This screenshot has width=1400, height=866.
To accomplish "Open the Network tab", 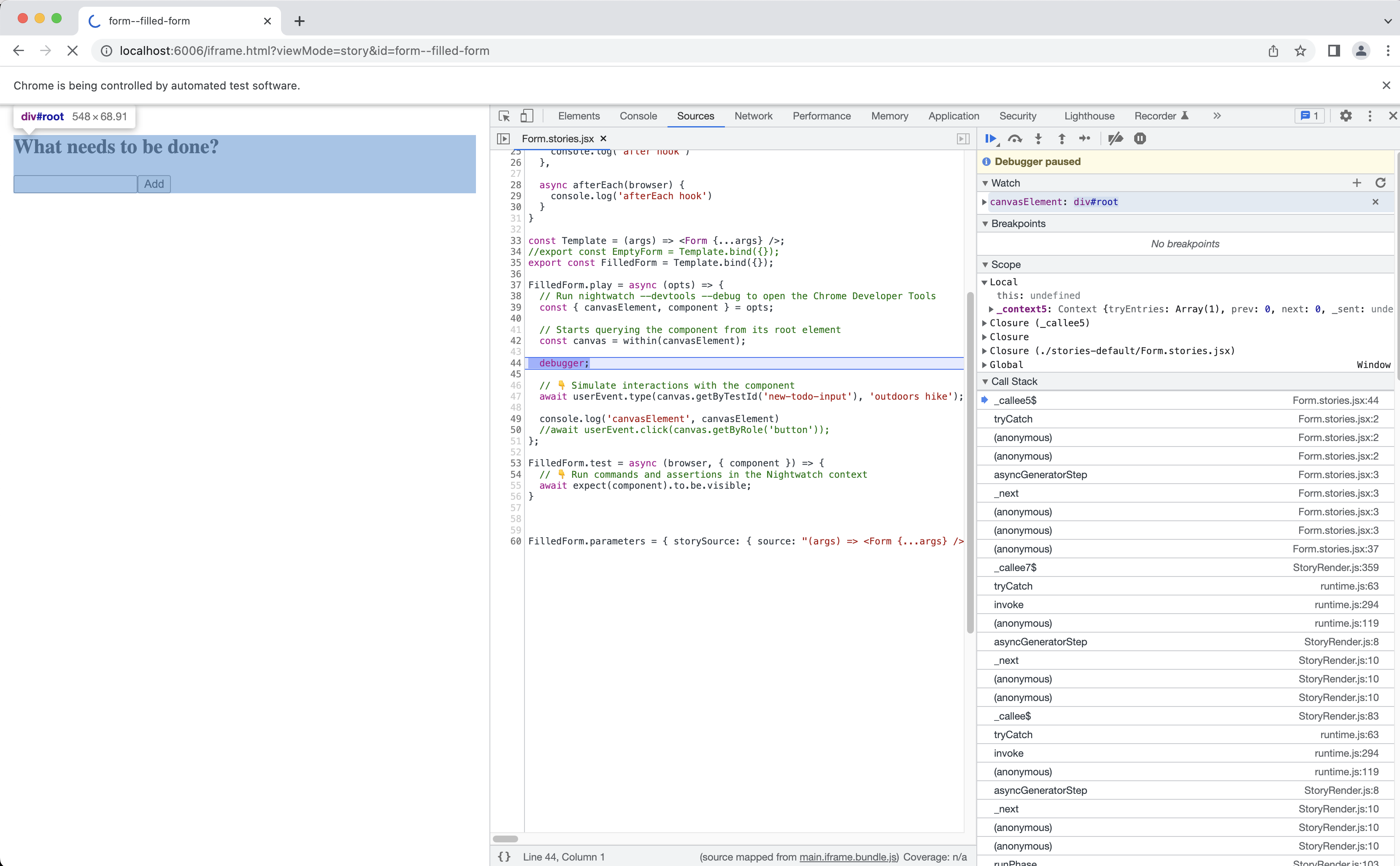I will pos(753,116).
